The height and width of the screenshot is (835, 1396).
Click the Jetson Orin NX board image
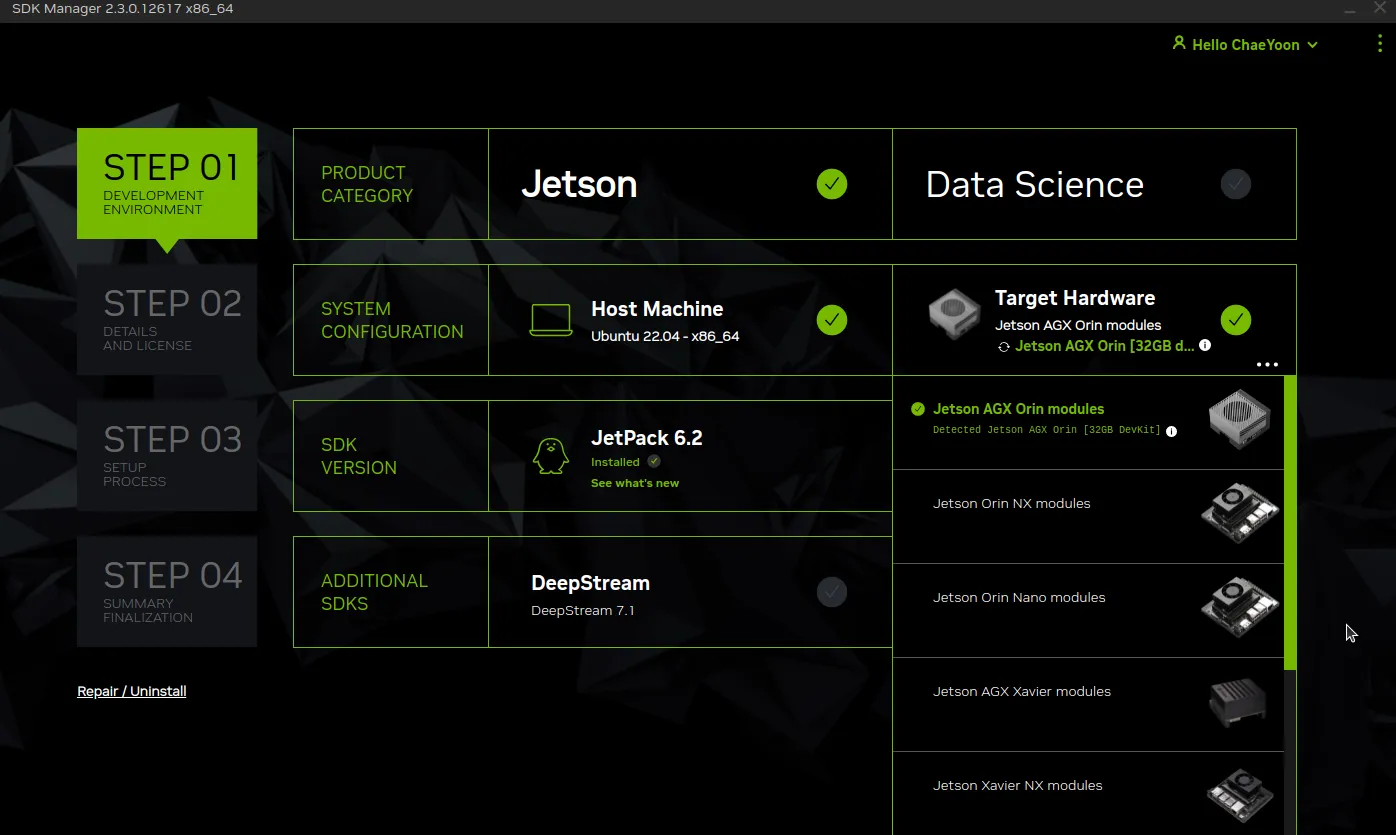tap(1240, 514)
